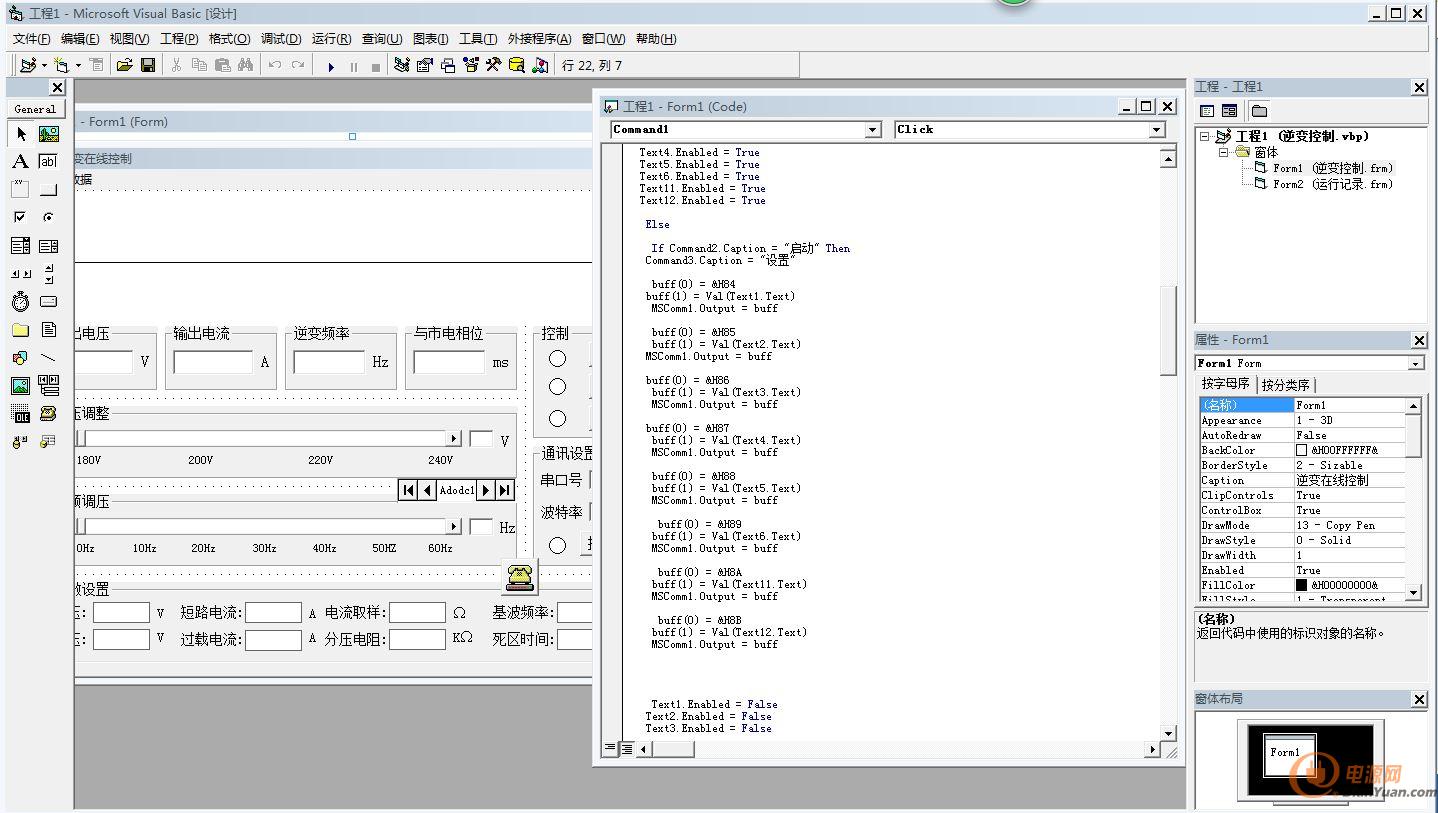Viewport: 1438px width, 813px height.
Task: Click the BackColor color swatch
Action: pos(1301,450)
